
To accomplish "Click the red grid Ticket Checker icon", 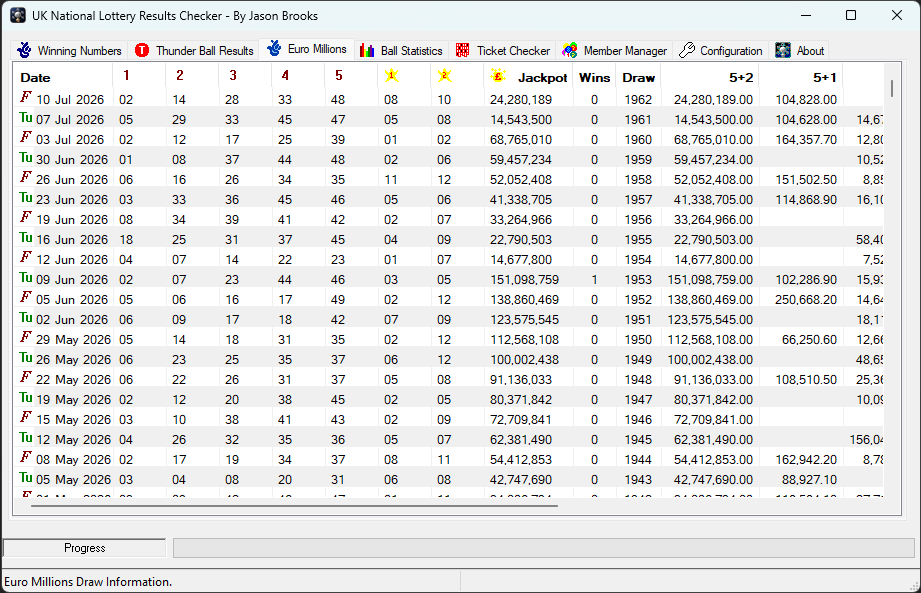I will [x=463, y=50].
